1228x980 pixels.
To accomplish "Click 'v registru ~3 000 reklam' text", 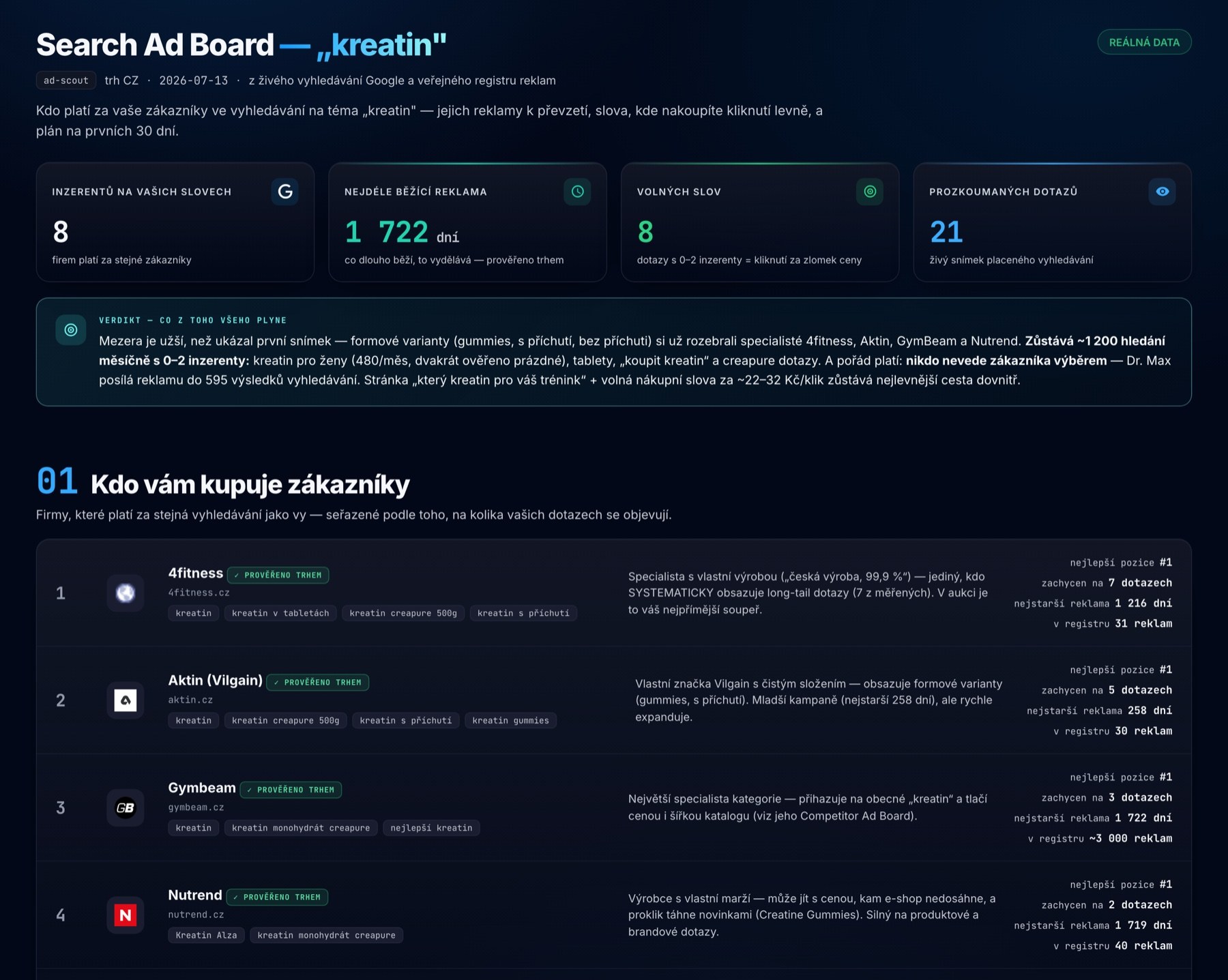I will tap(1100, 838).
